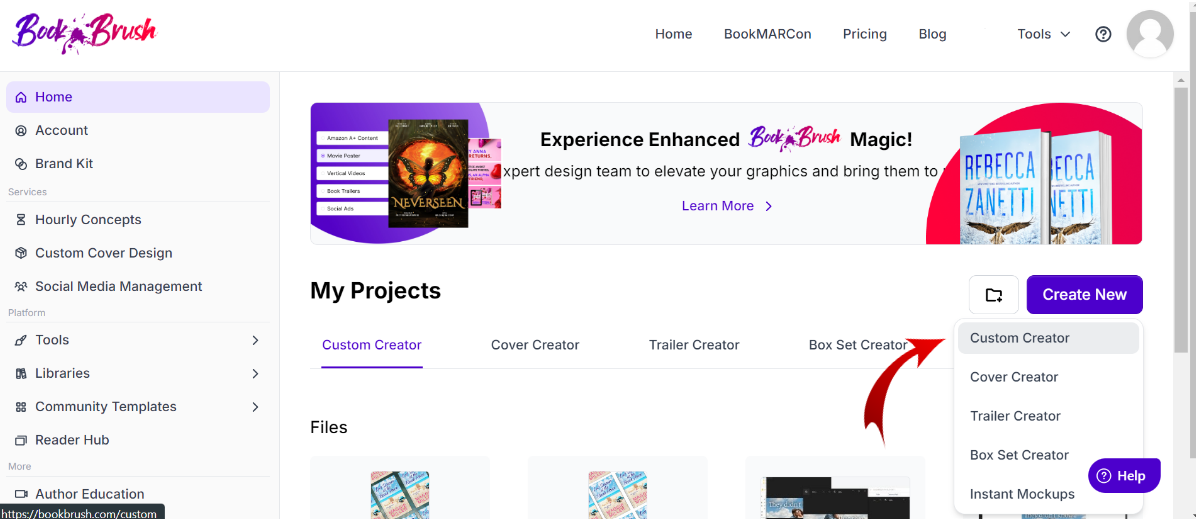Open the Home link in top navigation
The width and height of the screenshot is (1196, 519).
674,34
